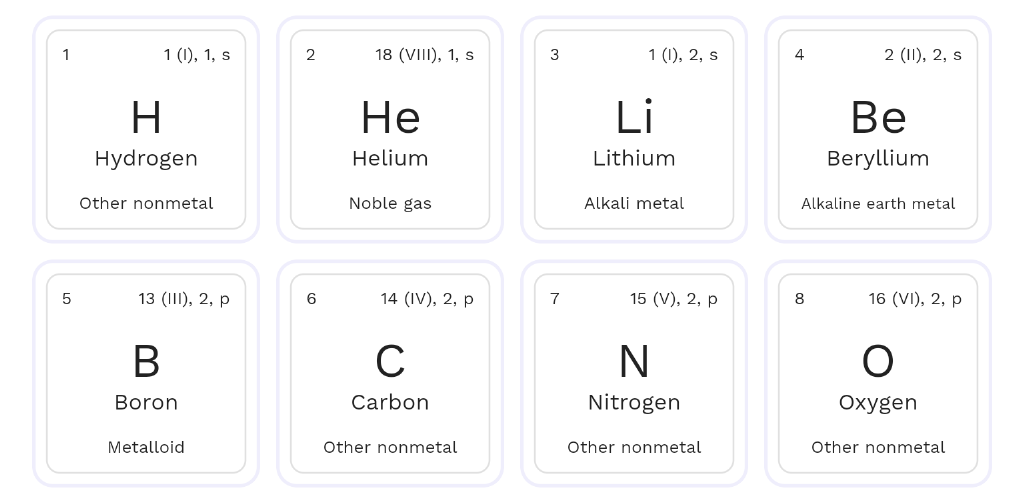Click the Be symbol

[x=878, y=117]
